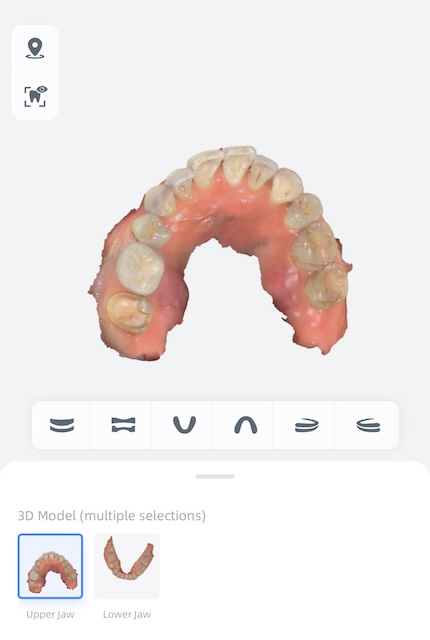Screen dimensions: 430x640
Task: Toggle the tooth visibility eye icon
Action: [35, 96]
